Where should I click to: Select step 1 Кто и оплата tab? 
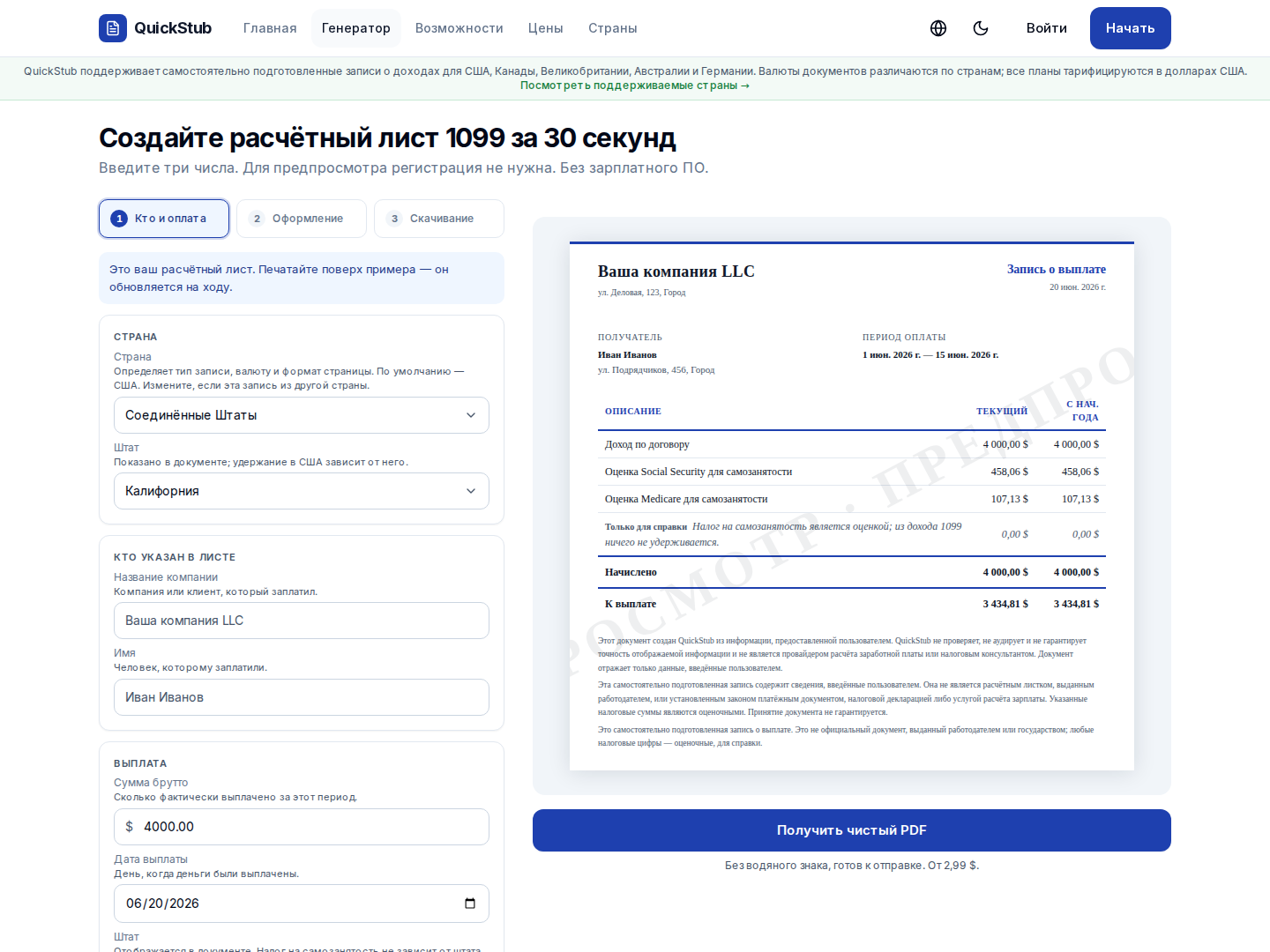164,219
